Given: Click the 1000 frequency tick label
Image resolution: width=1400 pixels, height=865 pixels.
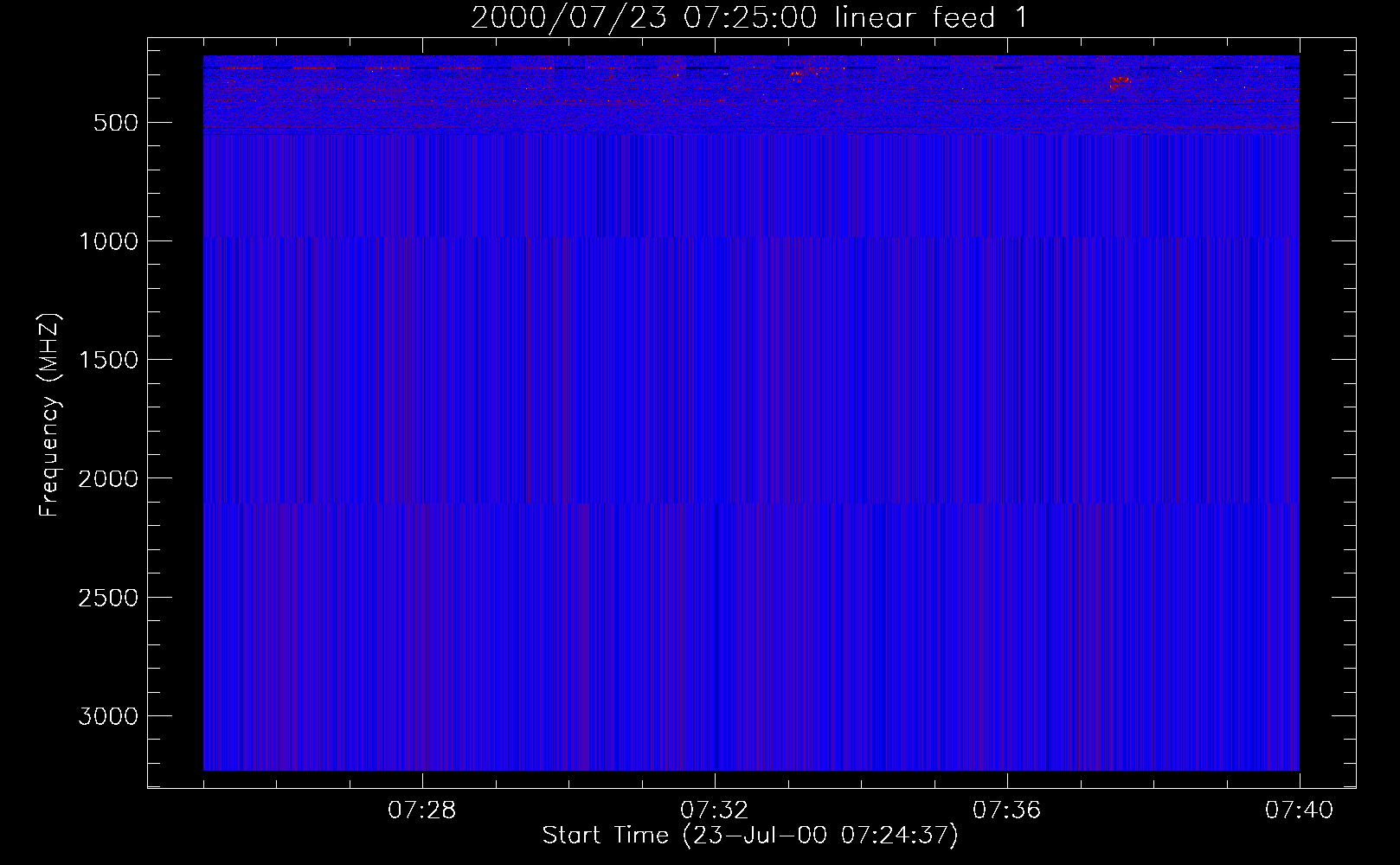Looking at the screenshot, I should tap(108, 241).
